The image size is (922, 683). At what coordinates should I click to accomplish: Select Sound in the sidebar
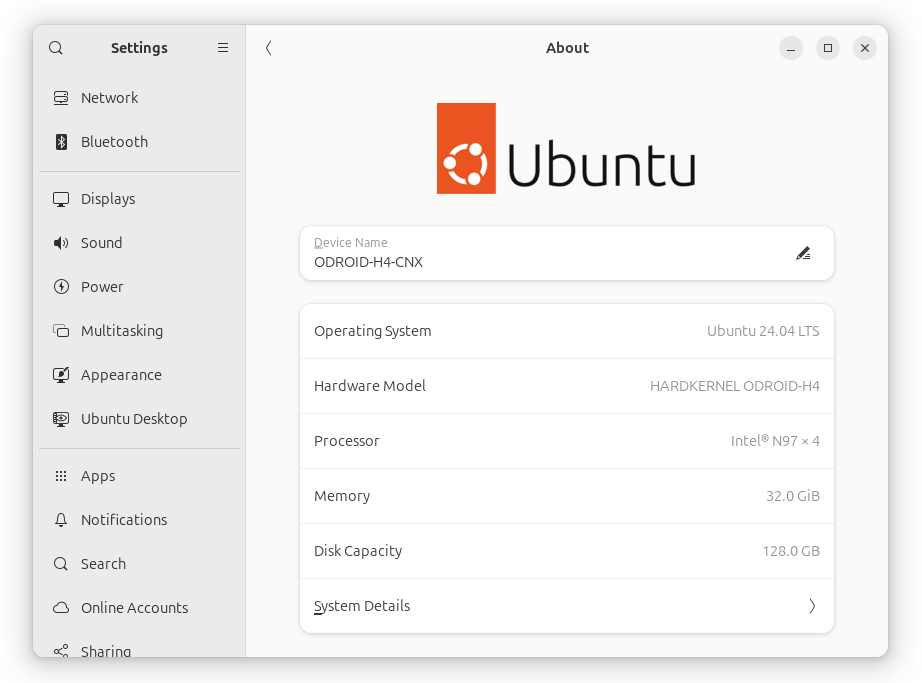(139, 243)
